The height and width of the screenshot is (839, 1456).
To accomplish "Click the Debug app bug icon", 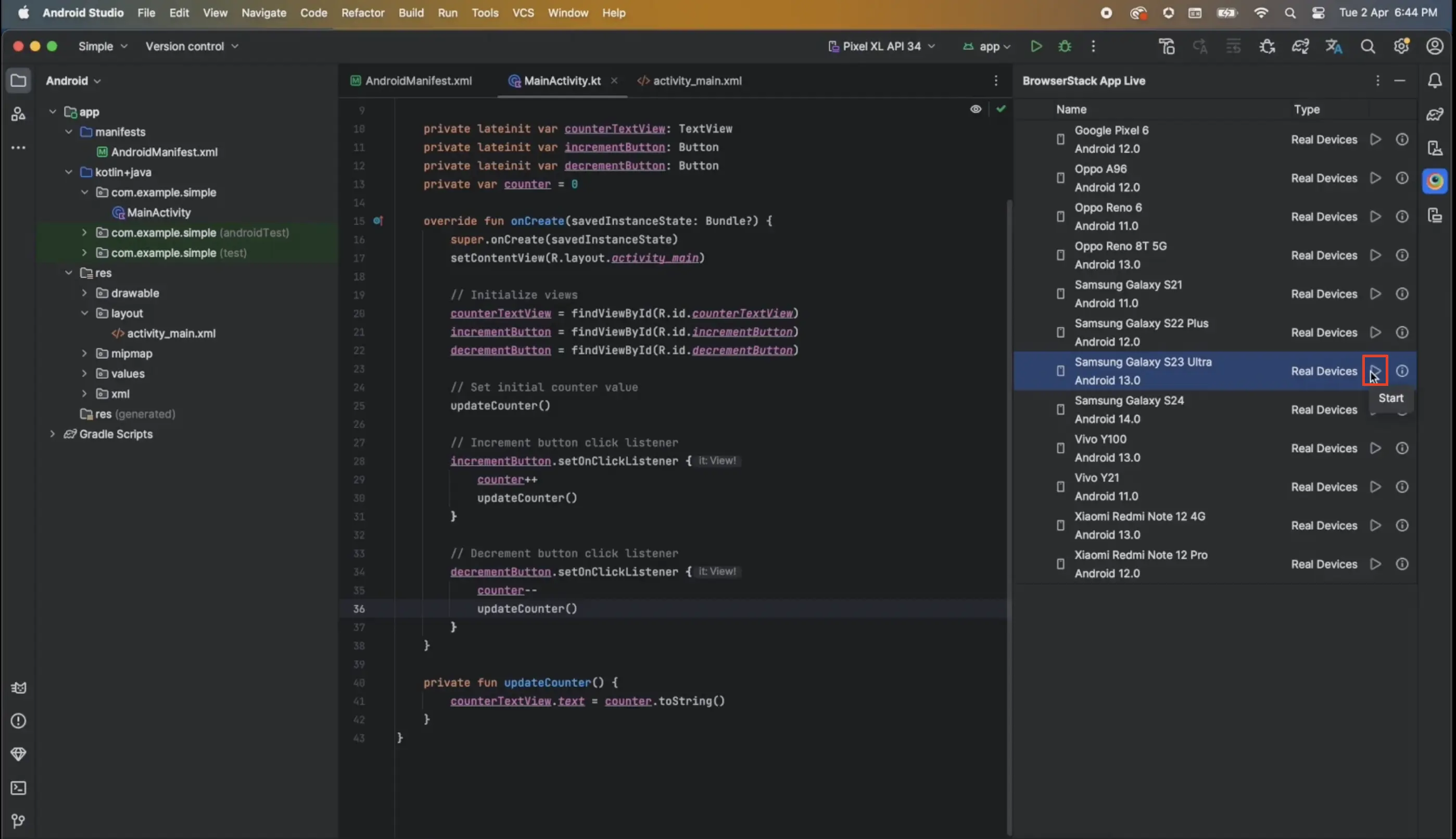I will (1065, 46).
